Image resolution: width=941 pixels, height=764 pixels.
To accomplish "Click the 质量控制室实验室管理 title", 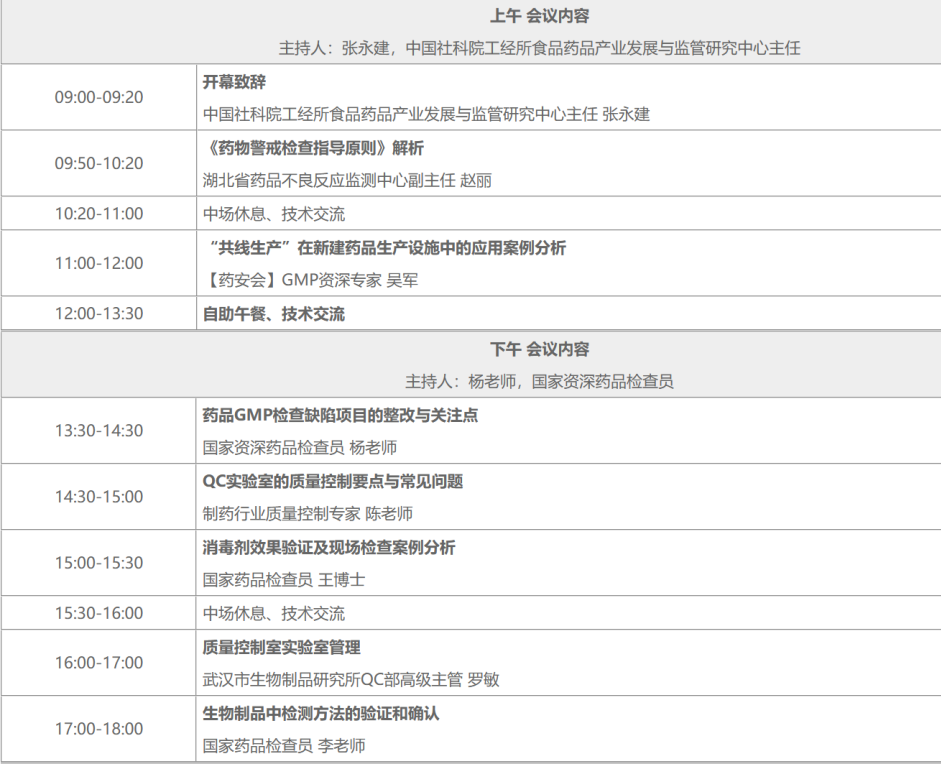I will point(282,647).
